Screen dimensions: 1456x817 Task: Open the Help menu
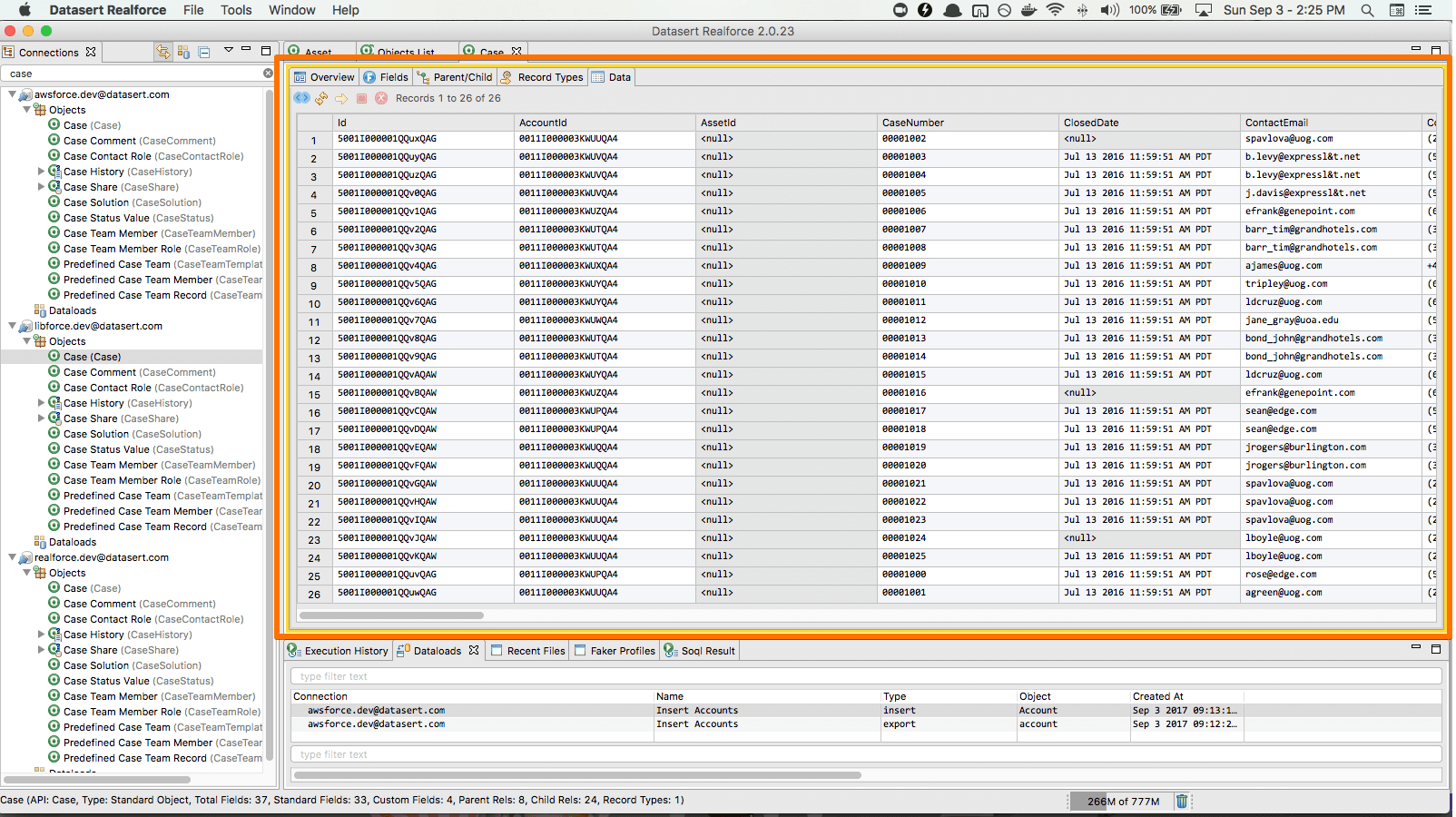tap(345, 10)
